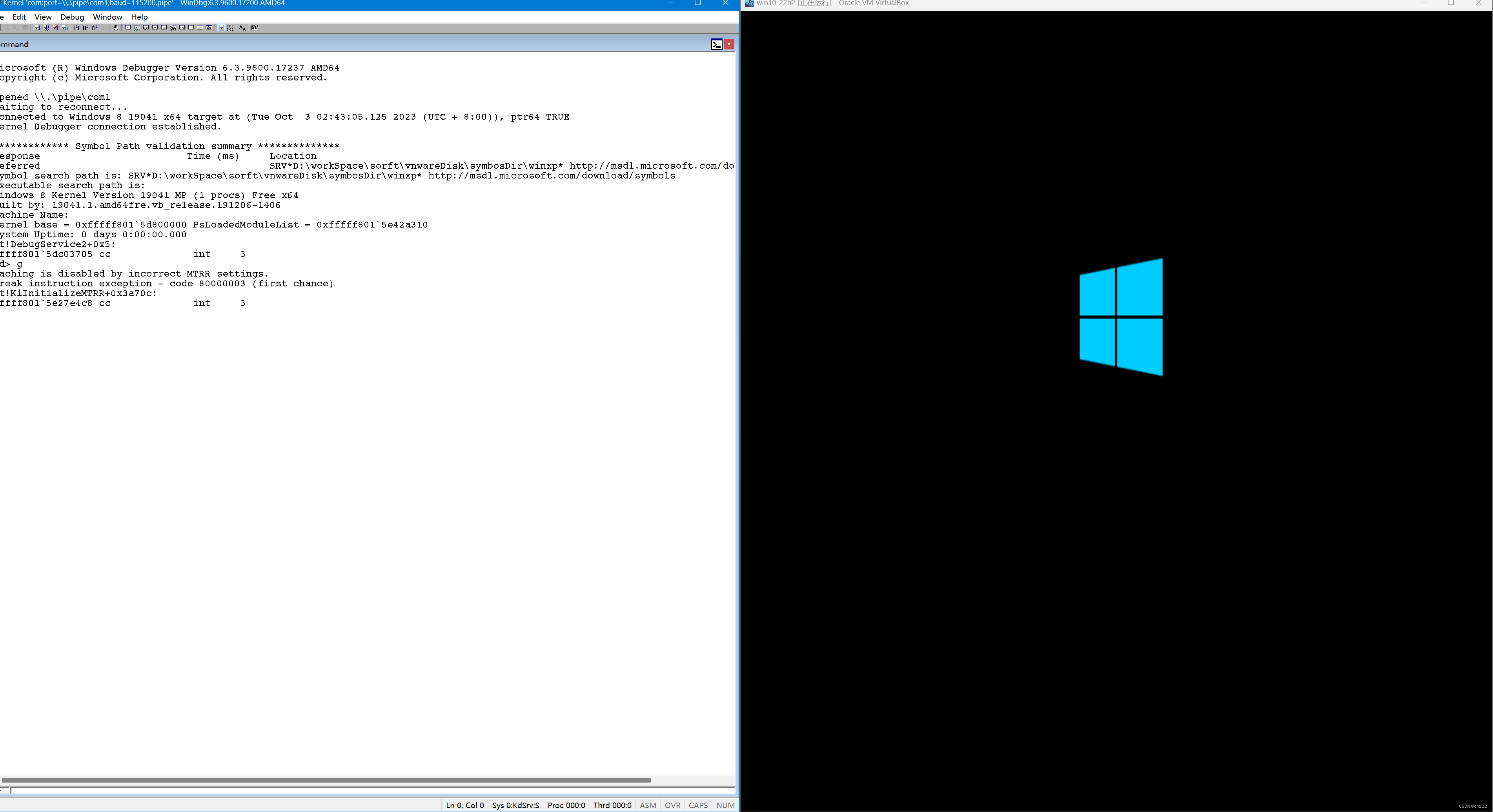Toggle the ASM status bar indicator
The image size is (1493, 812).
[x=648, y=805]
